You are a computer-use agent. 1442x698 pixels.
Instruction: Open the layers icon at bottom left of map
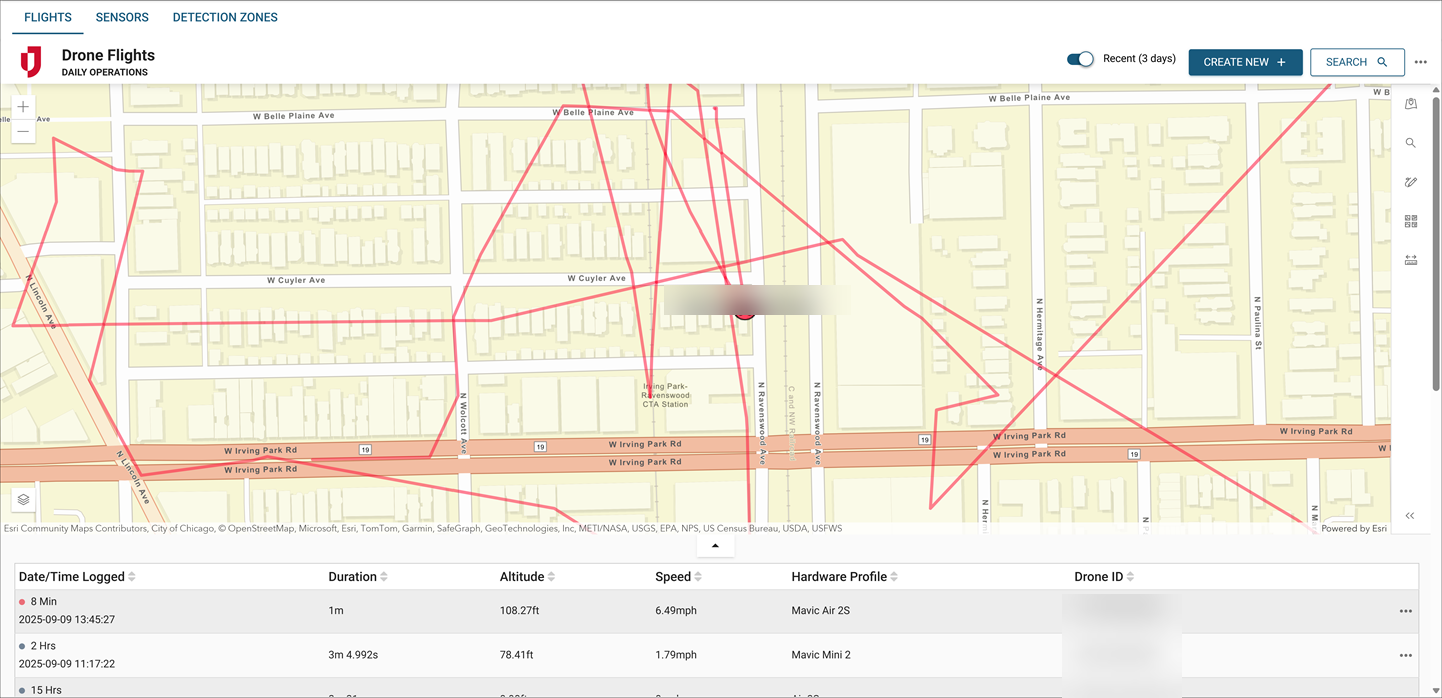pos(23,499)
